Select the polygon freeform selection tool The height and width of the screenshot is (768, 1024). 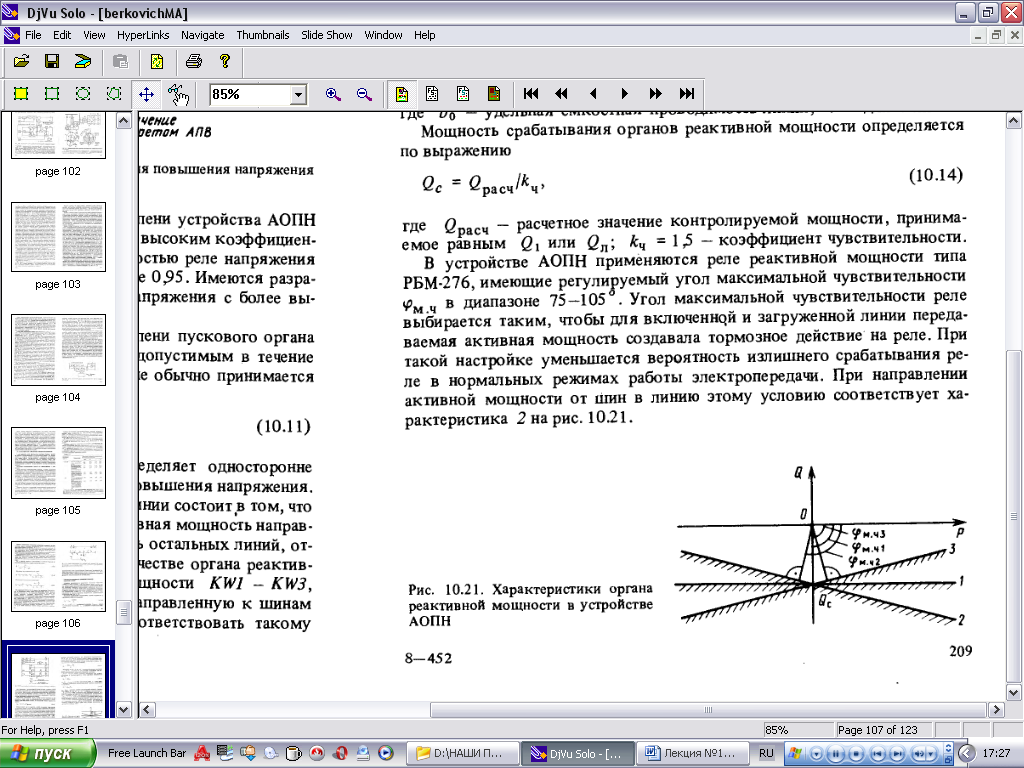click(114, 94)
